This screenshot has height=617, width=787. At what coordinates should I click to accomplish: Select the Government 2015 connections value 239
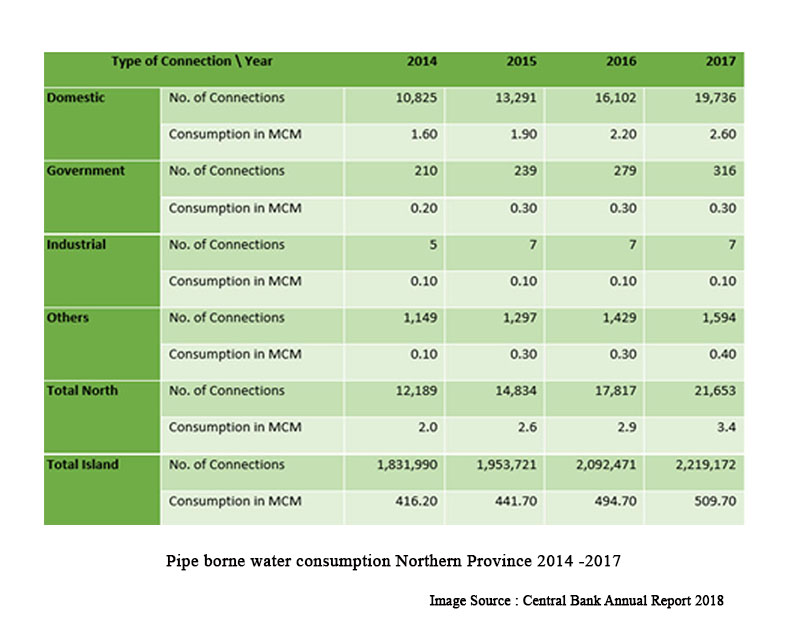click(x=524, y=171)
